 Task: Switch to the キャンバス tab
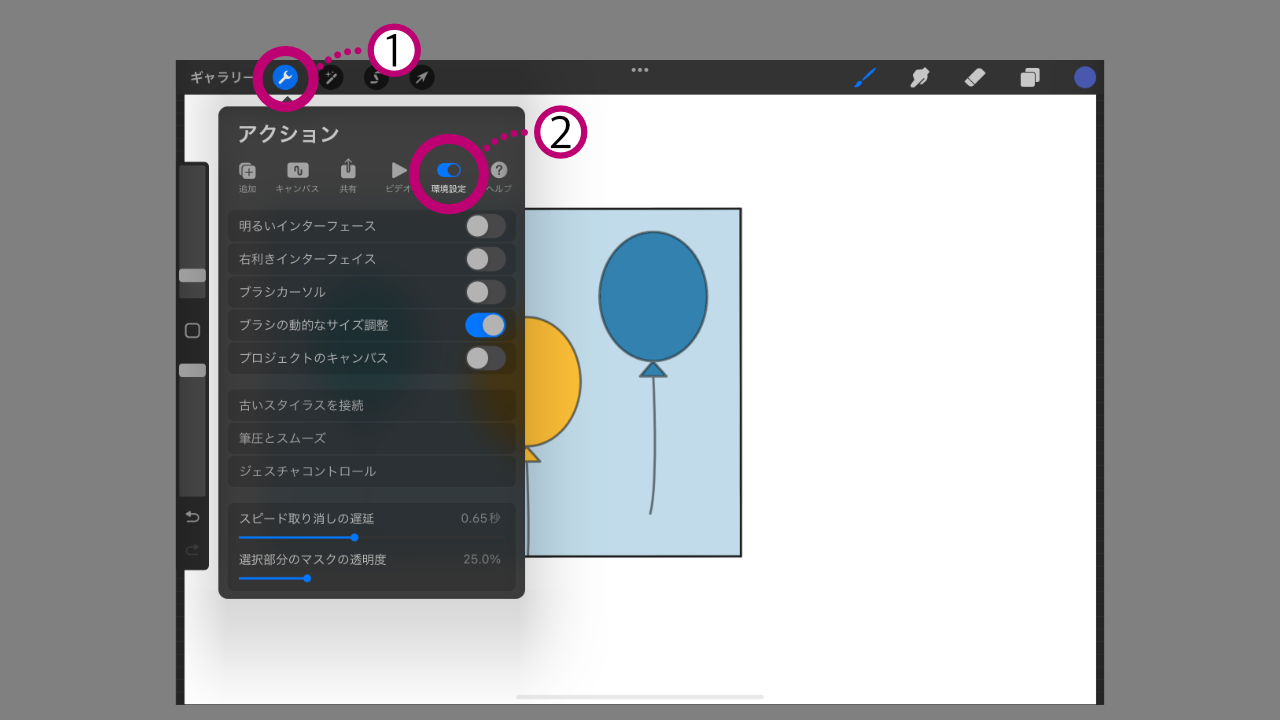tap(297, 177)
